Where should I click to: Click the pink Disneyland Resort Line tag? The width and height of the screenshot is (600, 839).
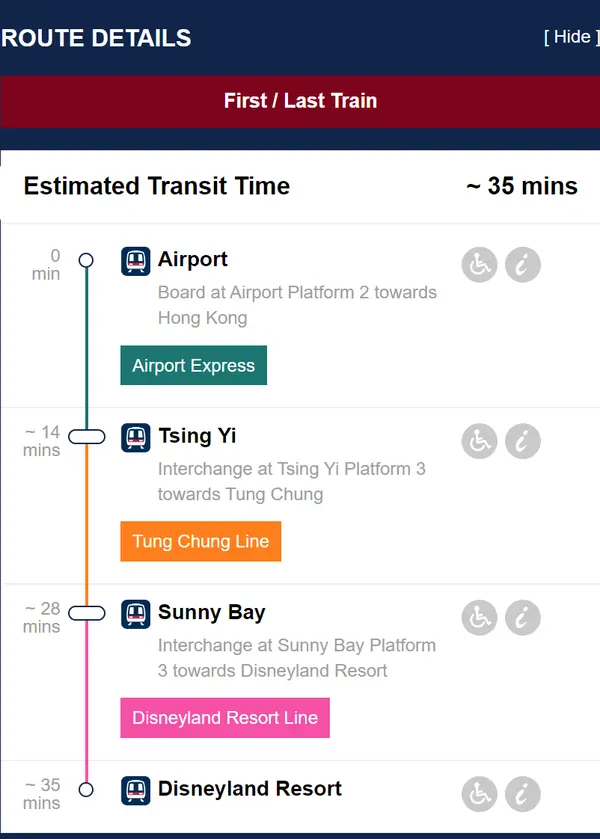click(225, 718)
